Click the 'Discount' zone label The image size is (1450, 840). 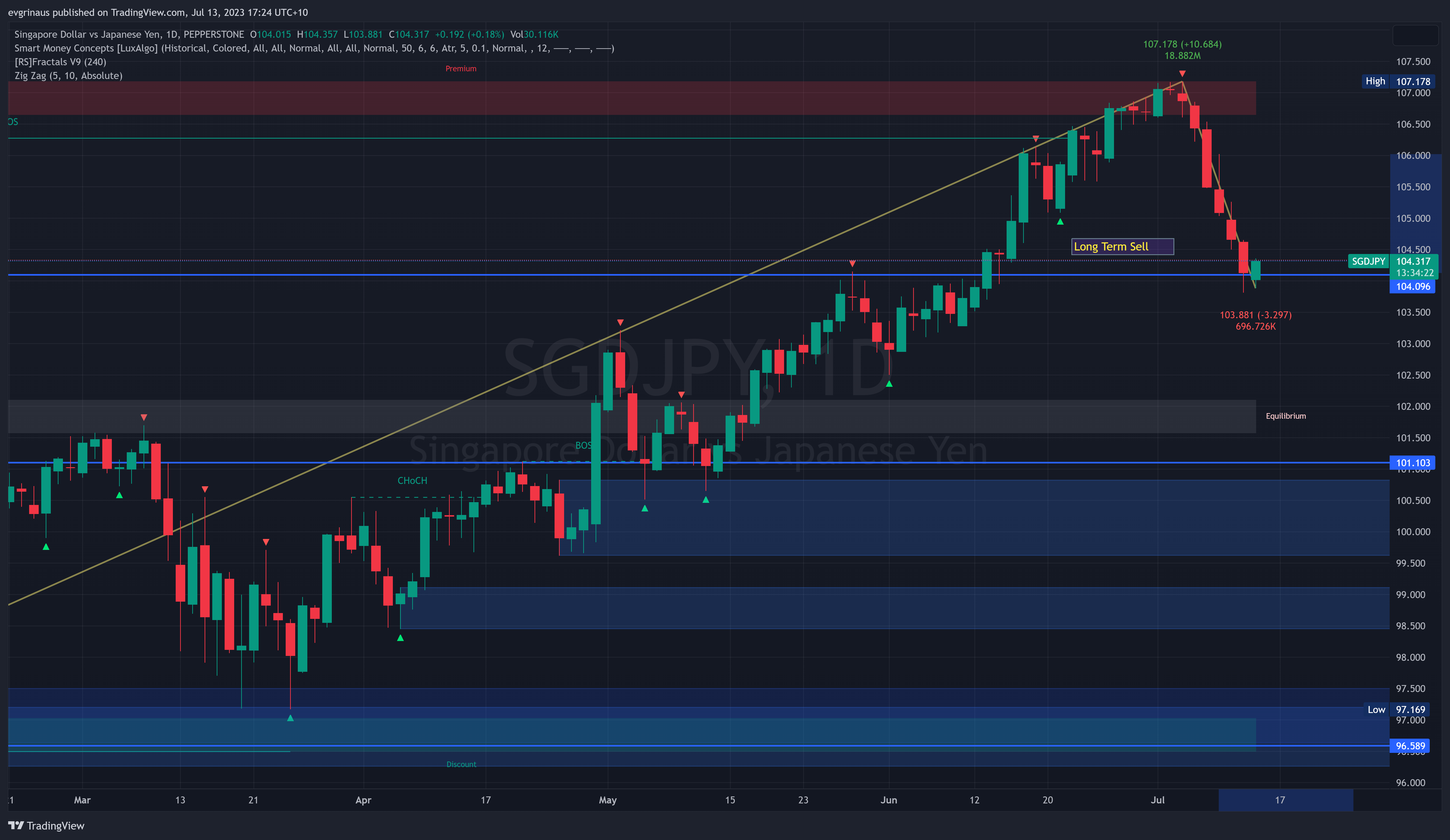(x=461, y=765)
